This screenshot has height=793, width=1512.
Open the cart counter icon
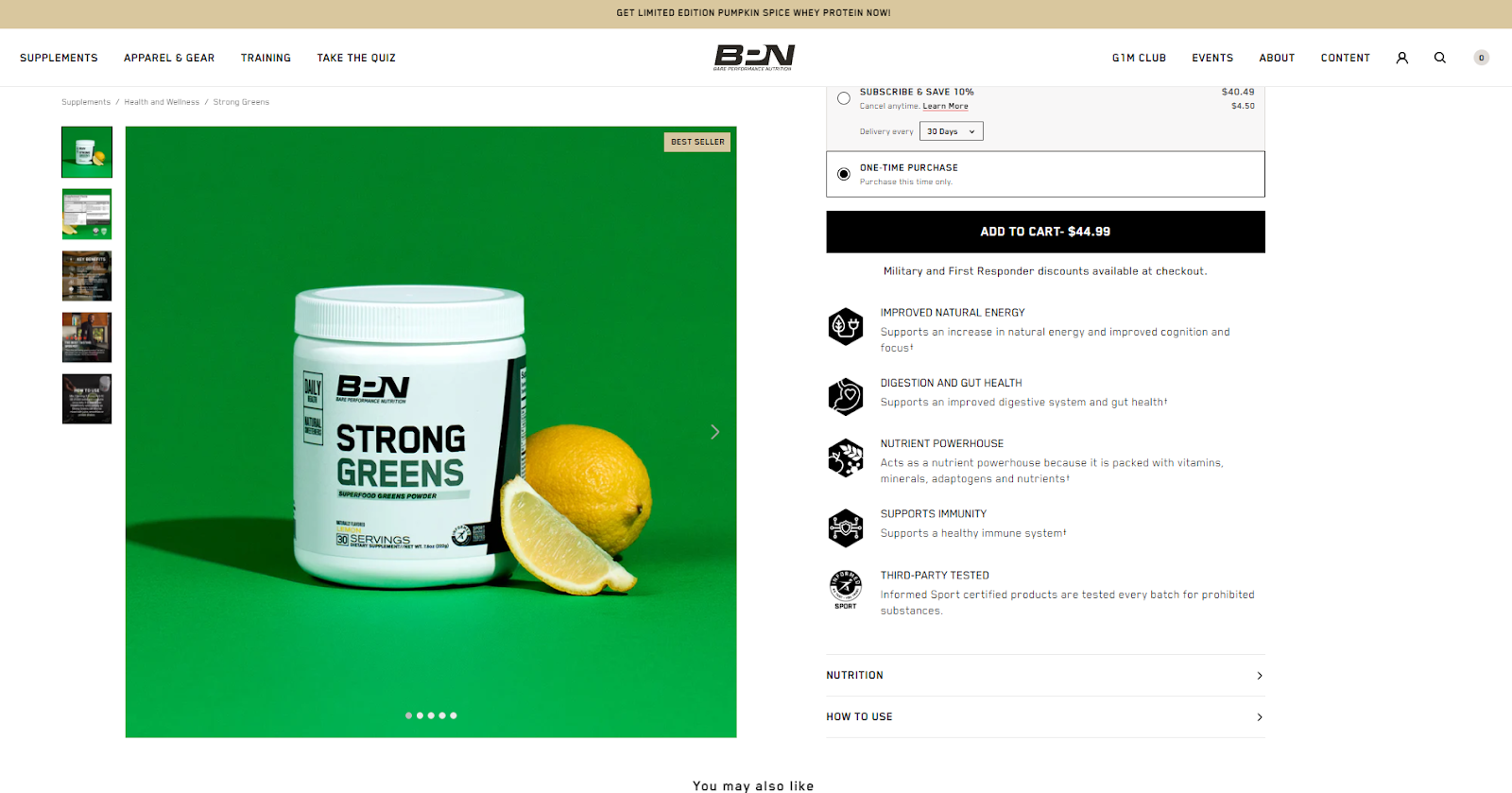(1482, 58)
